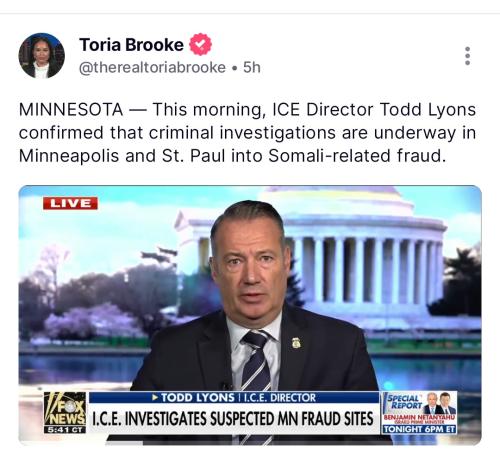Open the Toria Brooke display name
The width and height of the screenshot is (500, 463).
(x=131, y=45)
